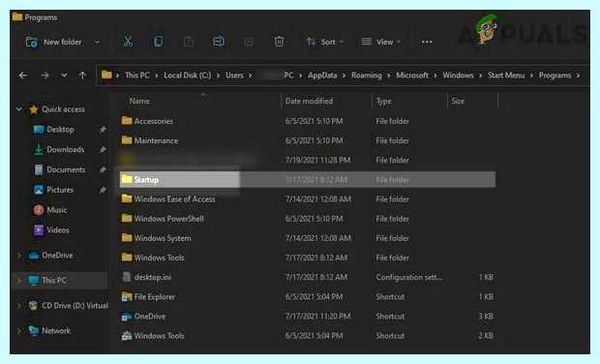Click Programs breadcrumb in address bar
Screen dimensions: 600x364
(x=555, y=75)
